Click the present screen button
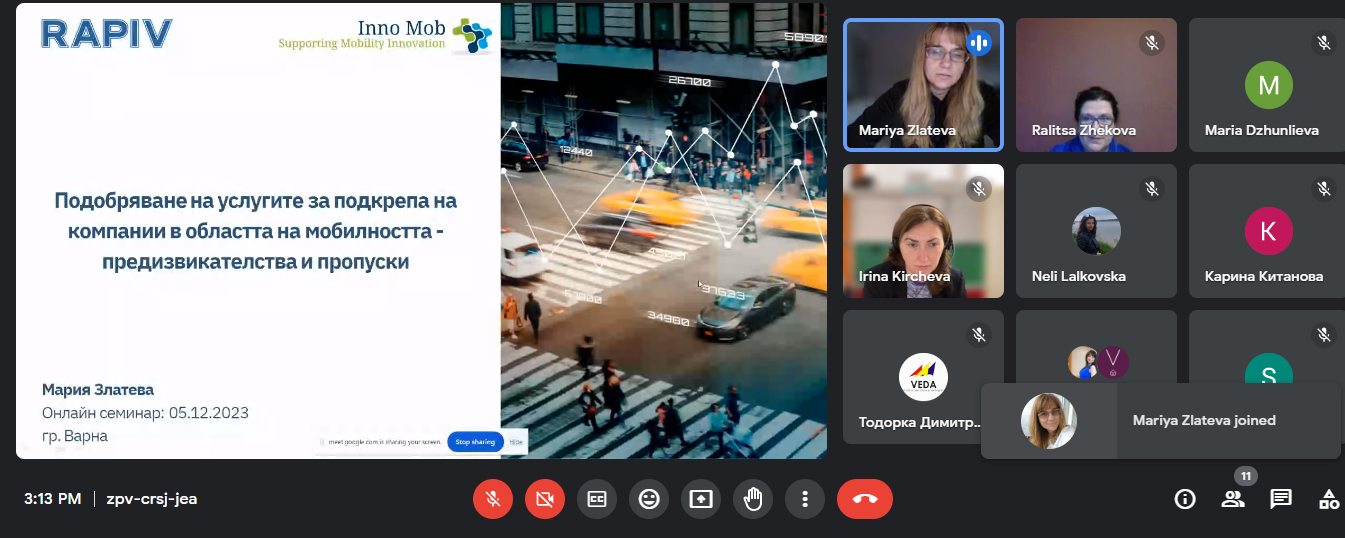The image size is (1345, 538). coord(701,499)
